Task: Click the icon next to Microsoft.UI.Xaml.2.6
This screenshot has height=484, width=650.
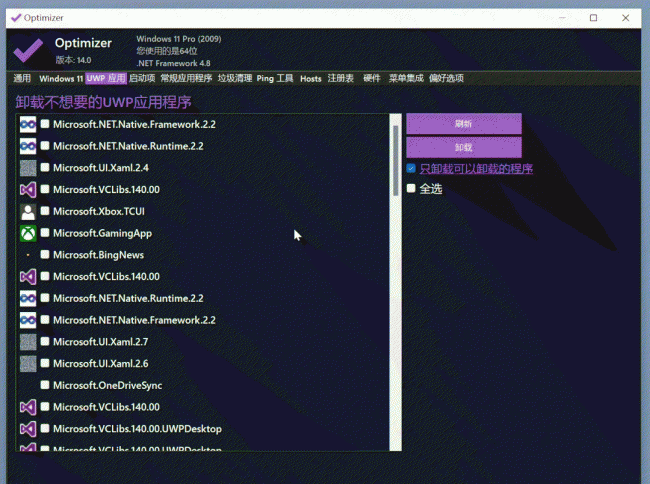Action: coord(28,363)
